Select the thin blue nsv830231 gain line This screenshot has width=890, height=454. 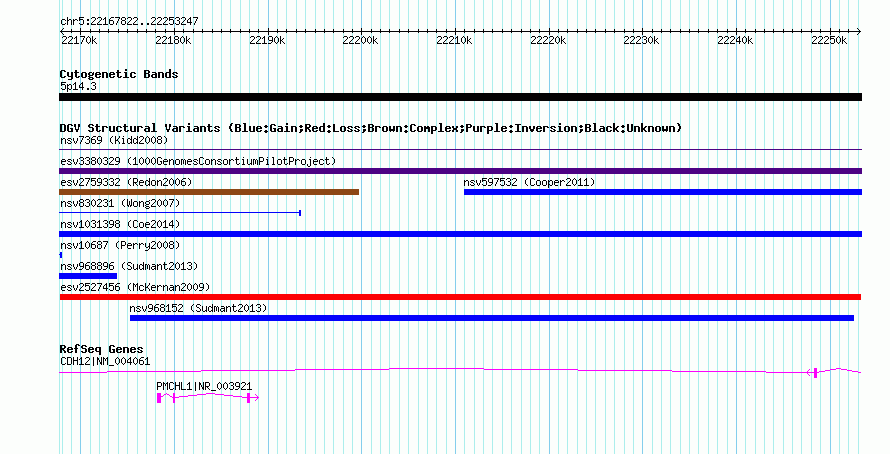(x=180, y=213)
